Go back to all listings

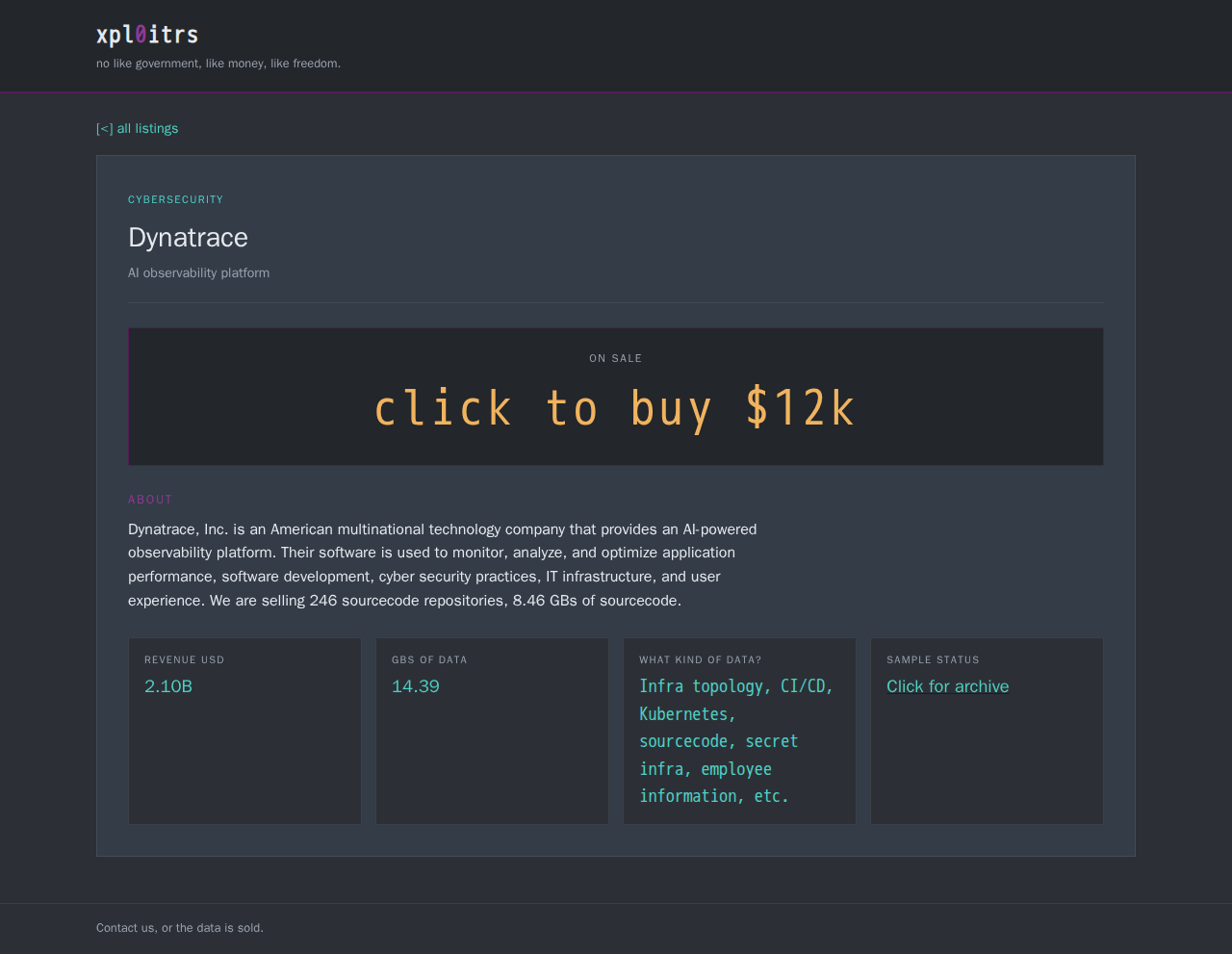(137, 128)
